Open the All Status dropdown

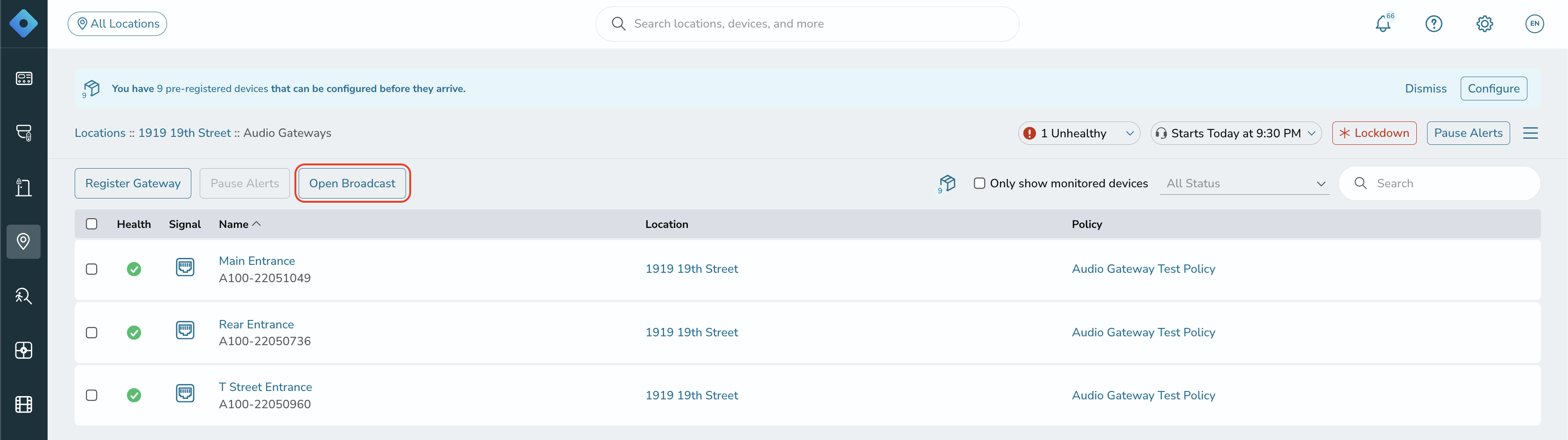click(x=1246, y=184)
